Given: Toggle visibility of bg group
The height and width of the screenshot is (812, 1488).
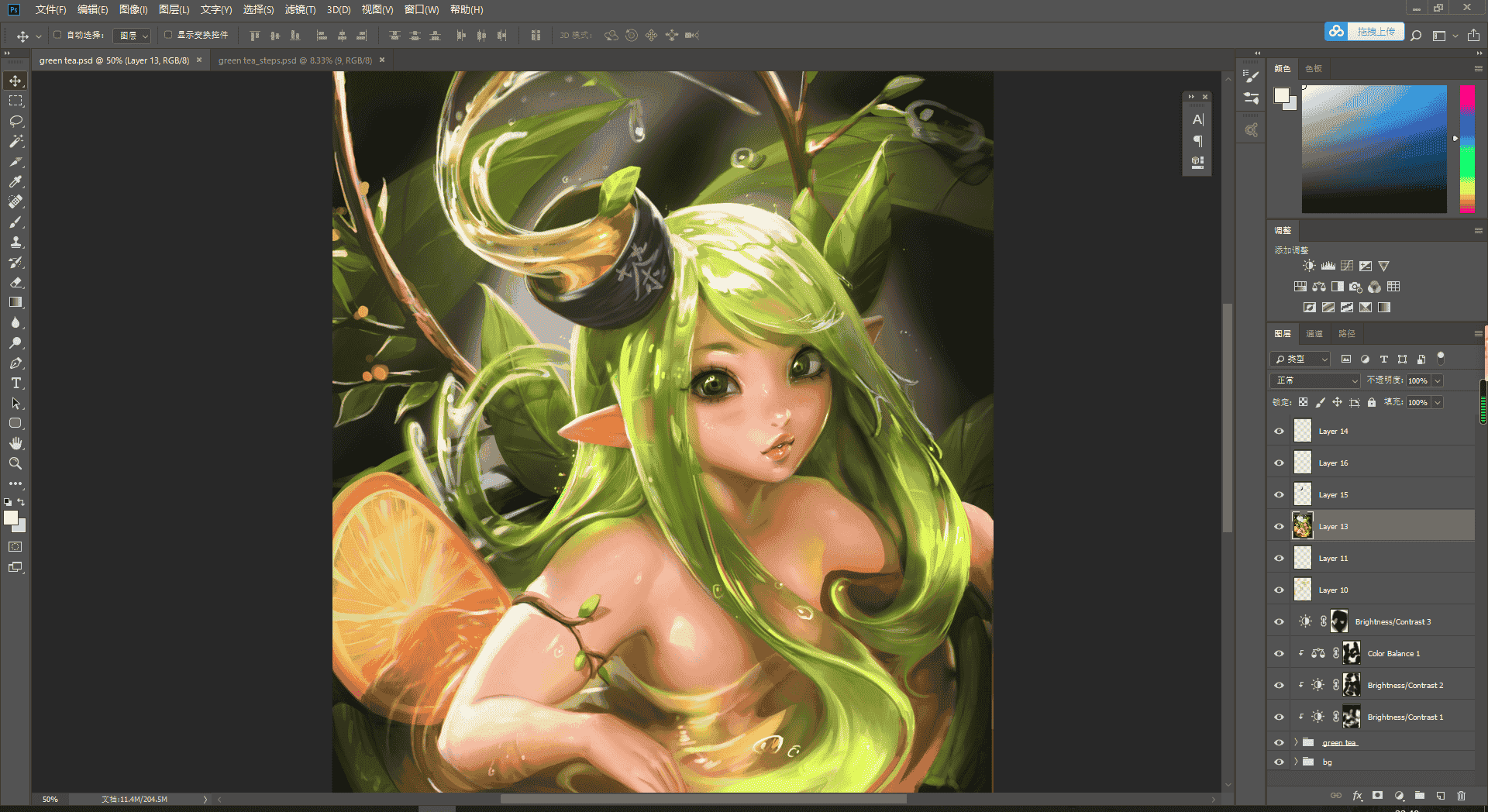Looking at the screenshot, I should coord(1279,762).
